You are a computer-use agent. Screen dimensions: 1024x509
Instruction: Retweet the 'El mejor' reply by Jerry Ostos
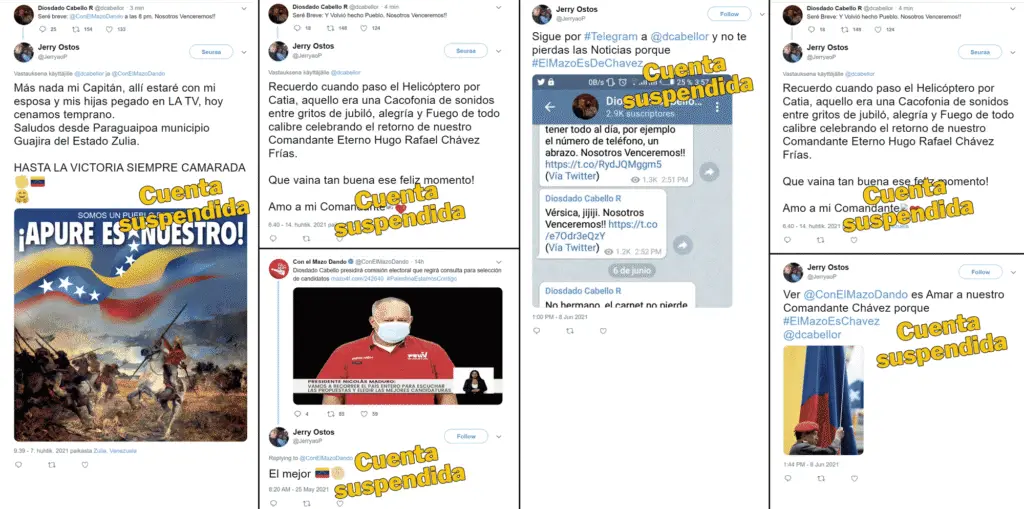coord(306,503)
